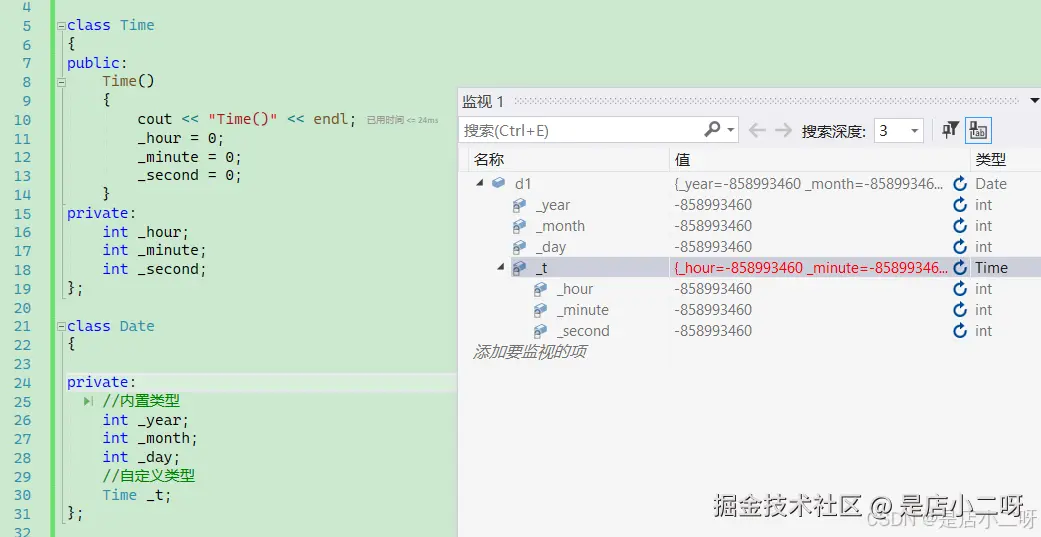This screenshot has width=1041, height=537.
Task: Click the pin filter toolbar icon
Action: pos(950,130)
